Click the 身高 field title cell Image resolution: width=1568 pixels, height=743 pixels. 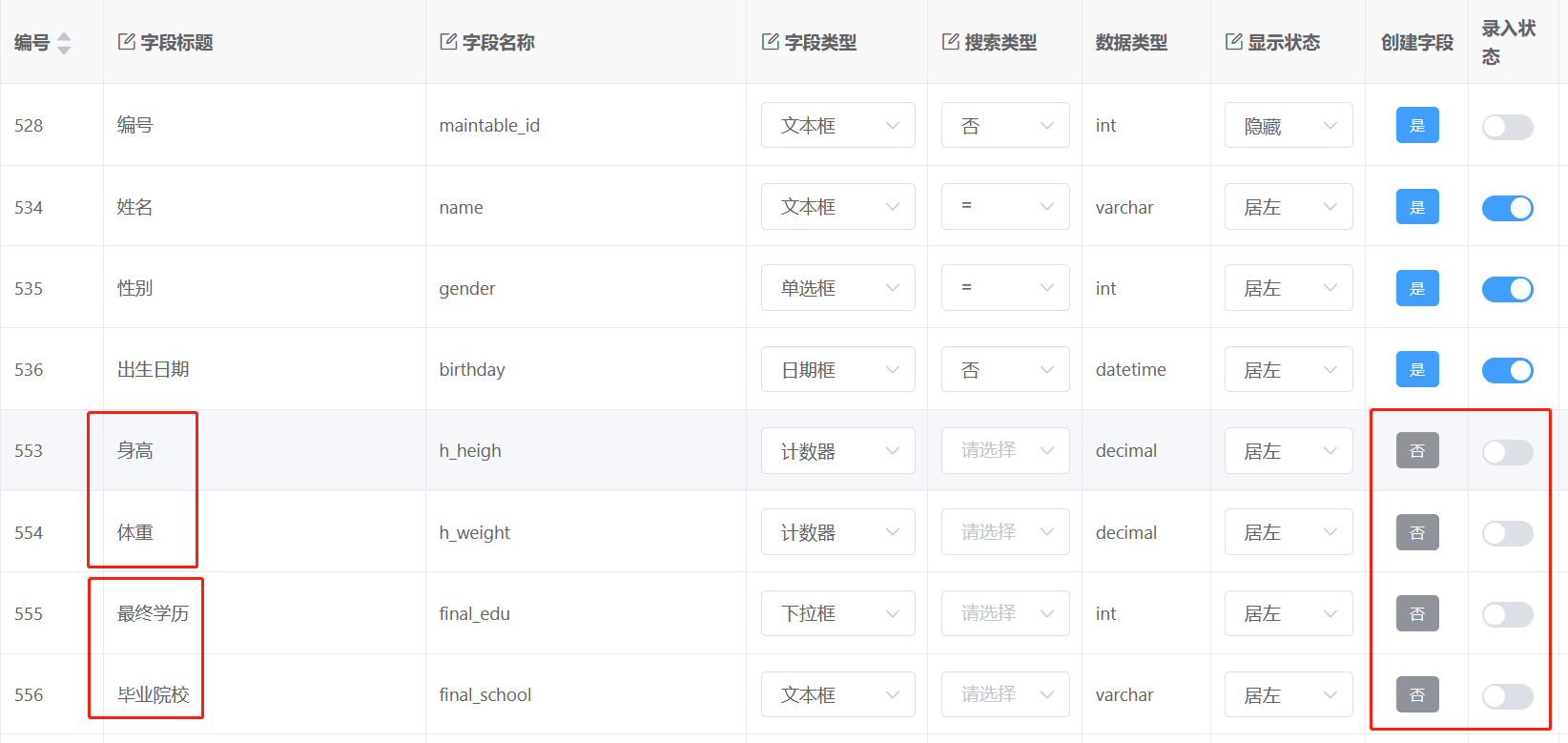coord(135,451)
